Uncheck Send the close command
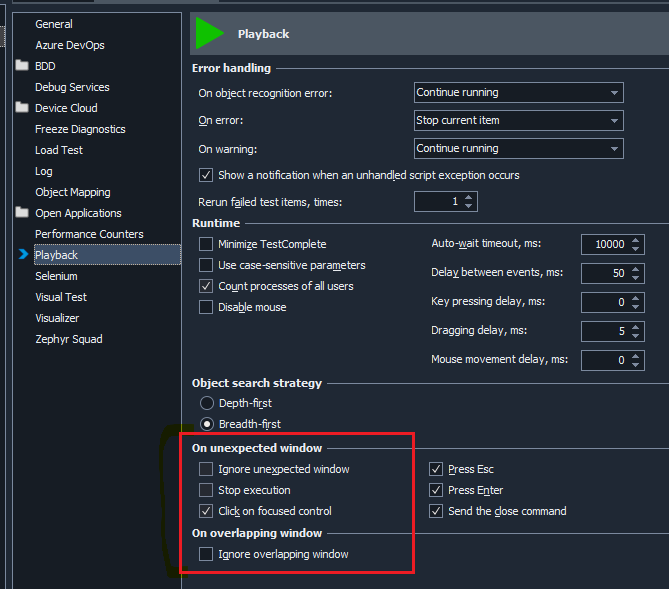Image resolution: width=669 pixels, height=589 pixels. point(436,511)
